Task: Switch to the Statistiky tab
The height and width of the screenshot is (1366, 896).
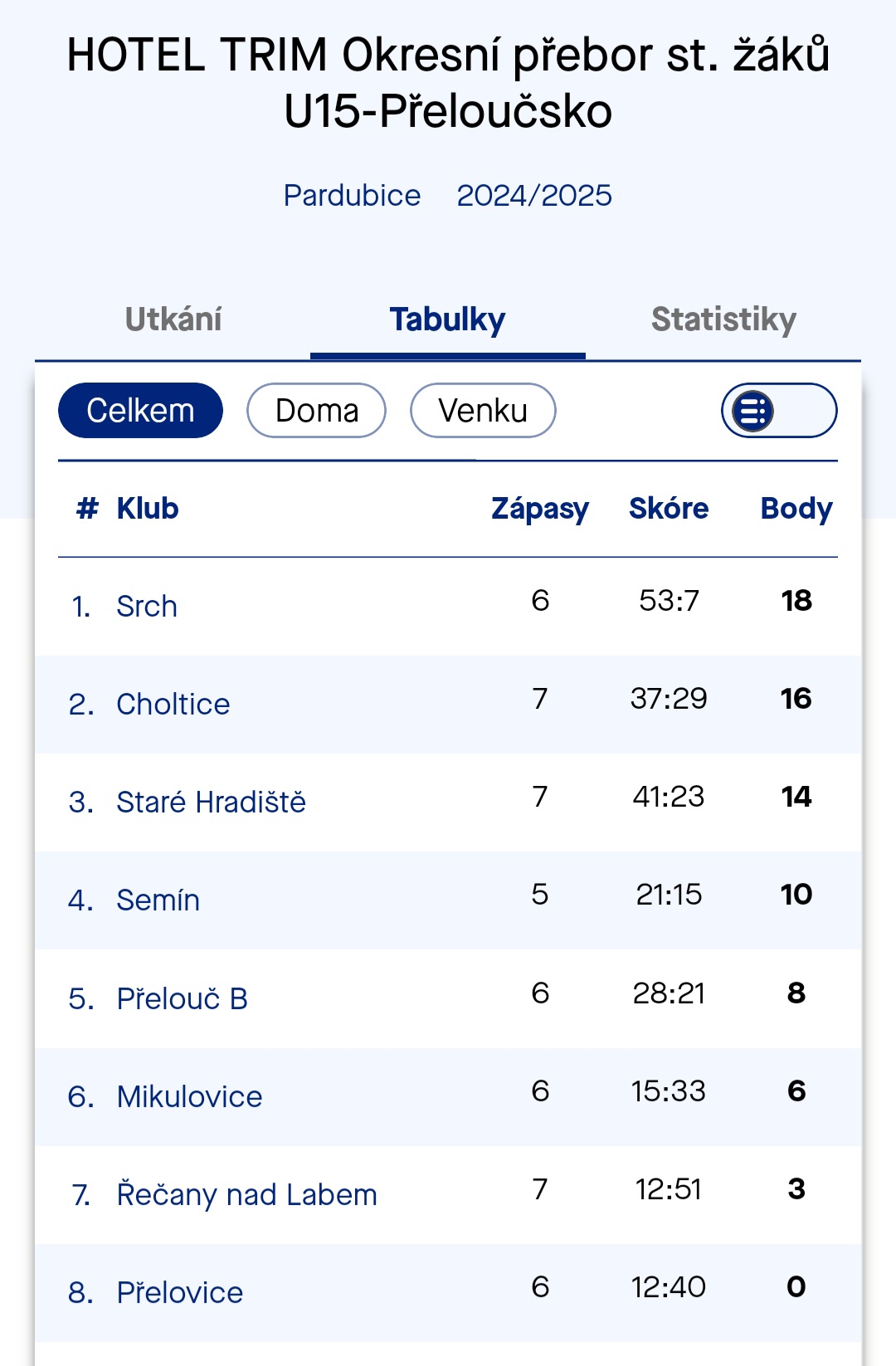Action: pos(723,320)
